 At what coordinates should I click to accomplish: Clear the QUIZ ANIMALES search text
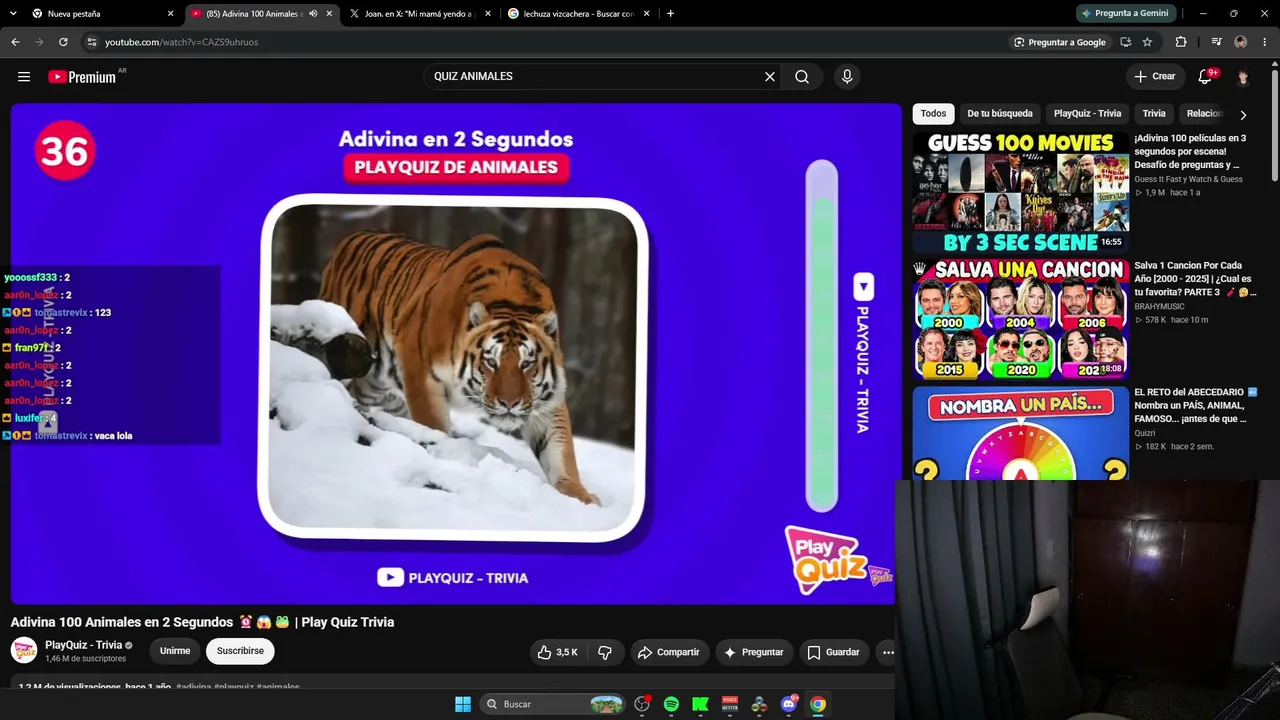pos(770,77)
